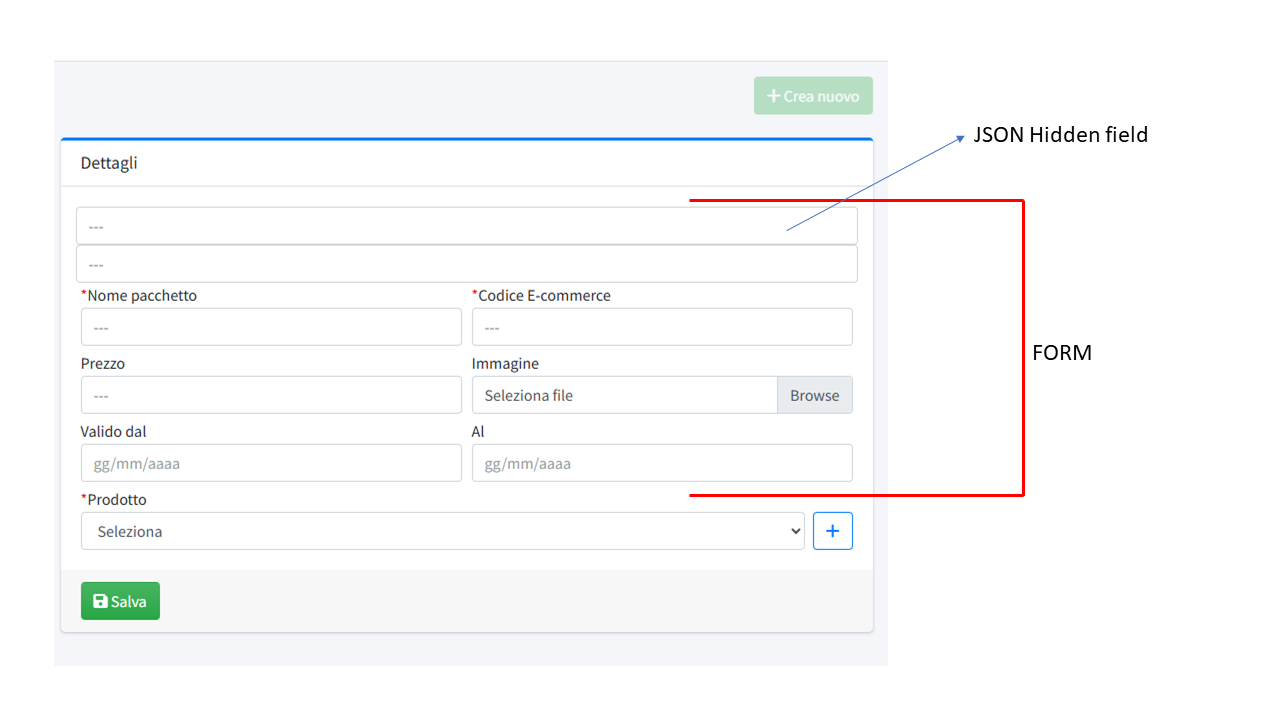
Task: Click the red asterisk beside Codice E-commerce
Action: tap(475, 295)
